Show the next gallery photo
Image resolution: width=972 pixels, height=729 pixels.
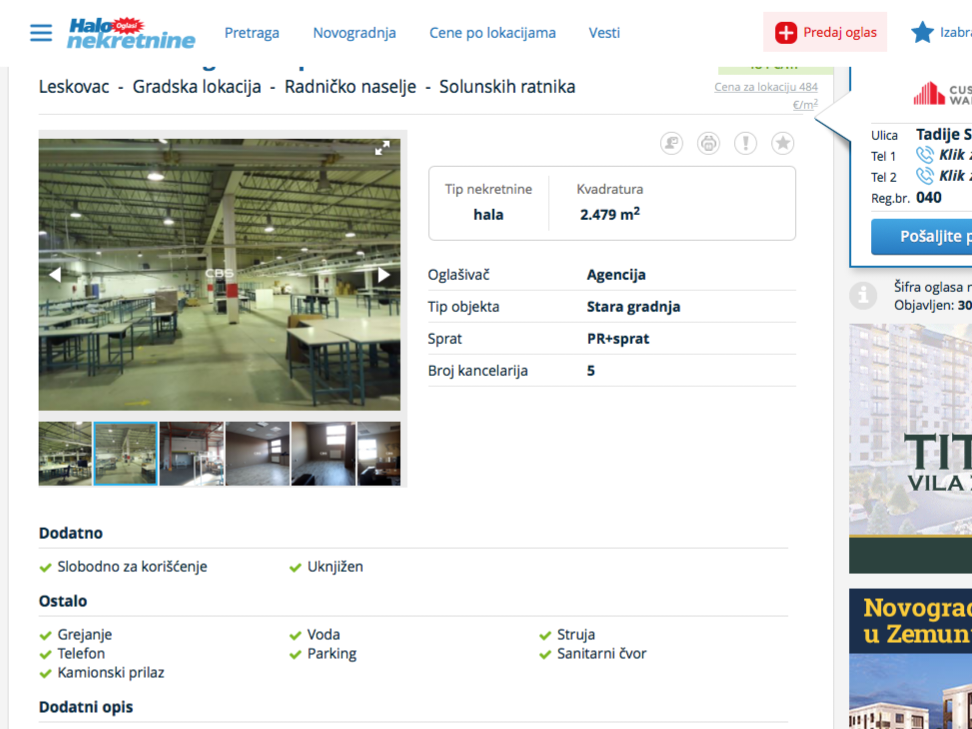click(x=384, y=275)
